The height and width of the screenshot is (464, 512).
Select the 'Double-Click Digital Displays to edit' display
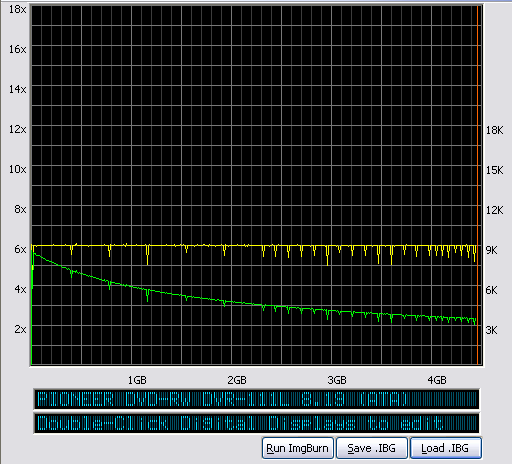coord(256,423)
